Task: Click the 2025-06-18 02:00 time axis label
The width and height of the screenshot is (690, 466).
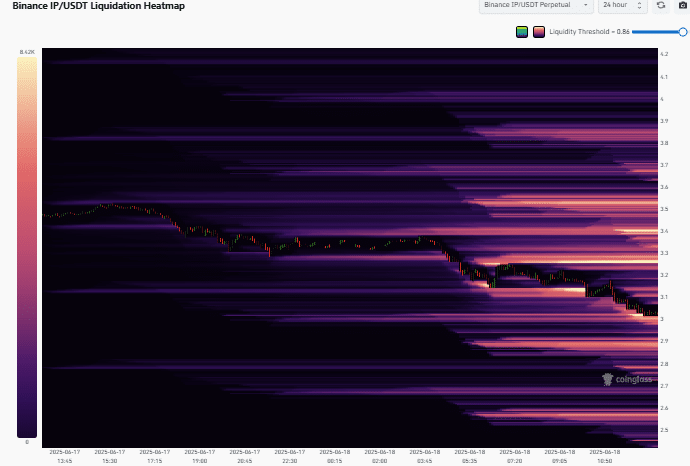Action: [x=379, y=456]
